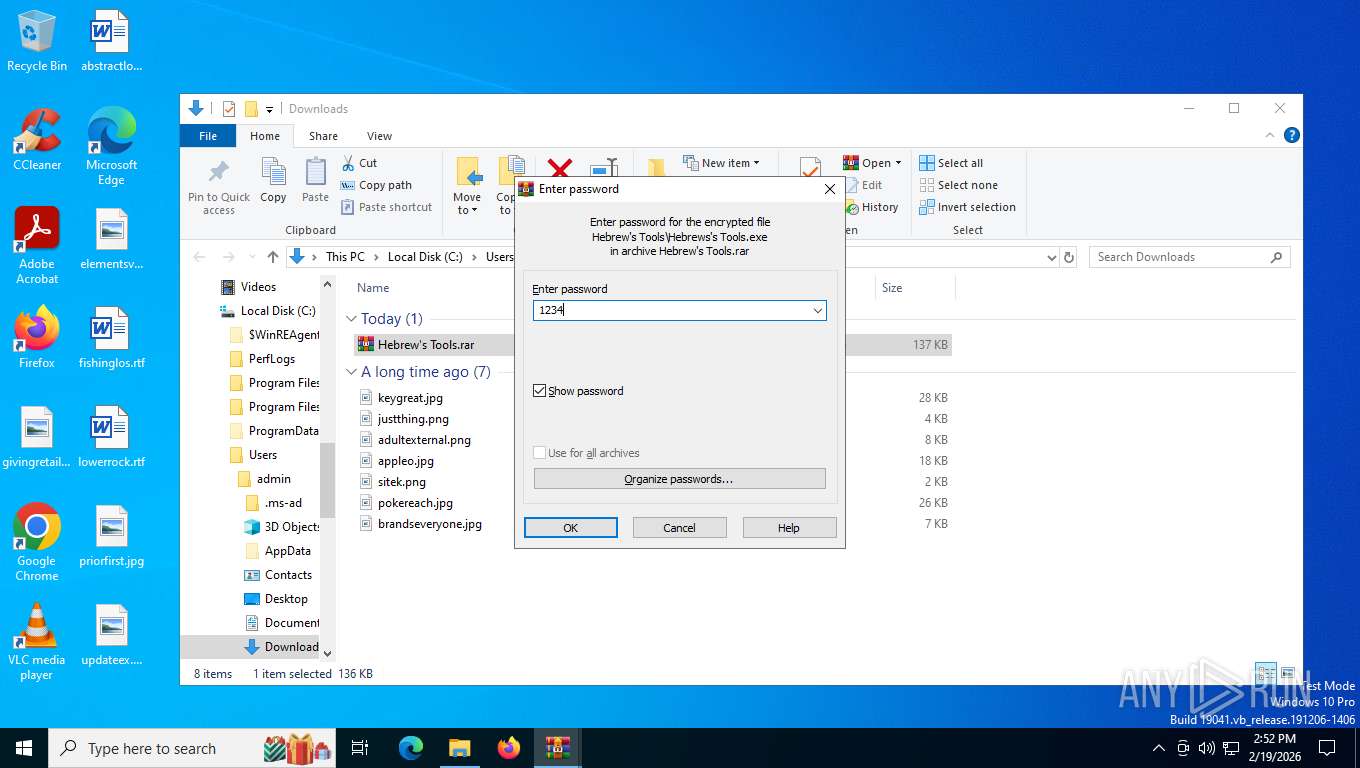Click Invert selection in the ribbon
The height and width of the screenshot is (768, 1360).
coord(967,207)
